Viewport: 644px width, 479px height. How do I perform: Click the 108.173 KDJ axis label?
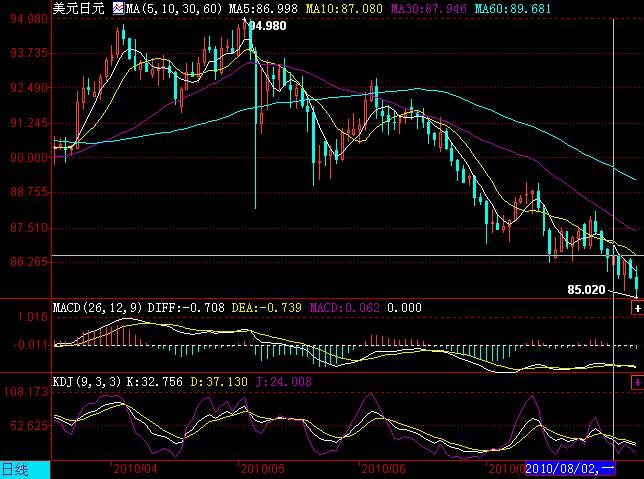click(x=26, y=391)
